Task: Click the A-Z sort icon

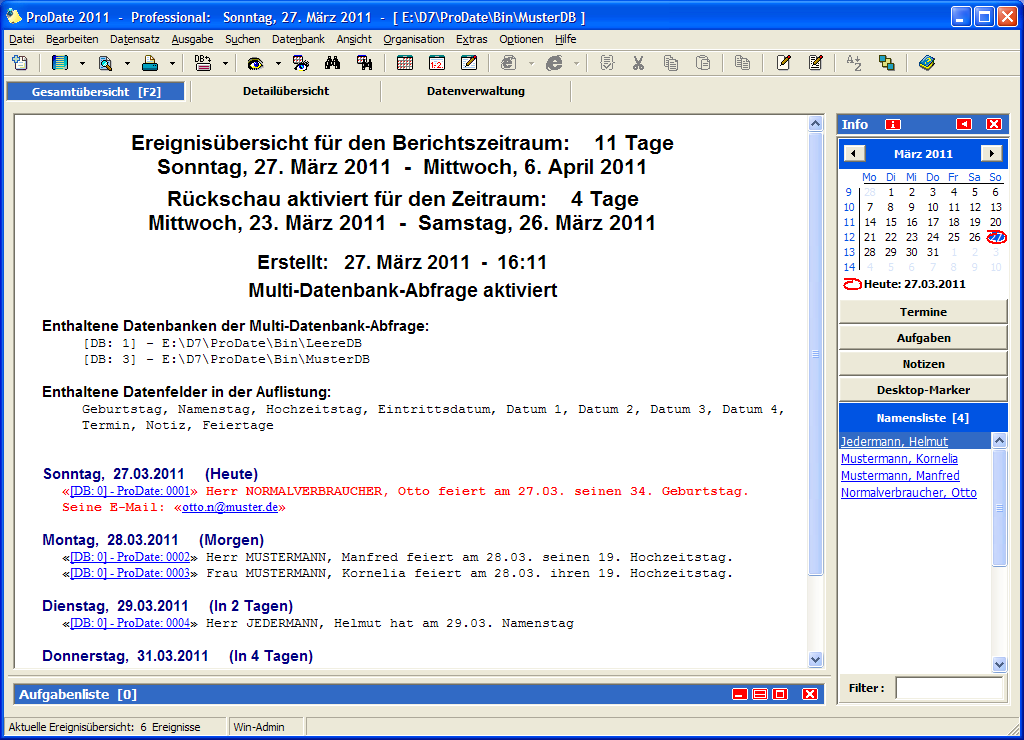Action: 854,63
